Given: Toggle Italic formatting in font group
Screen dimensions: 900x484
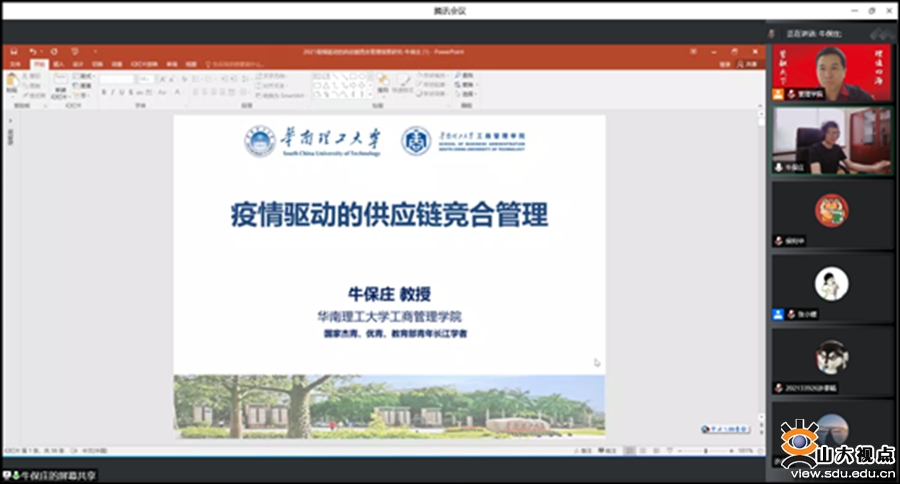Looking at the screenshot, I should pyautogui.click(x=112, y=92).
